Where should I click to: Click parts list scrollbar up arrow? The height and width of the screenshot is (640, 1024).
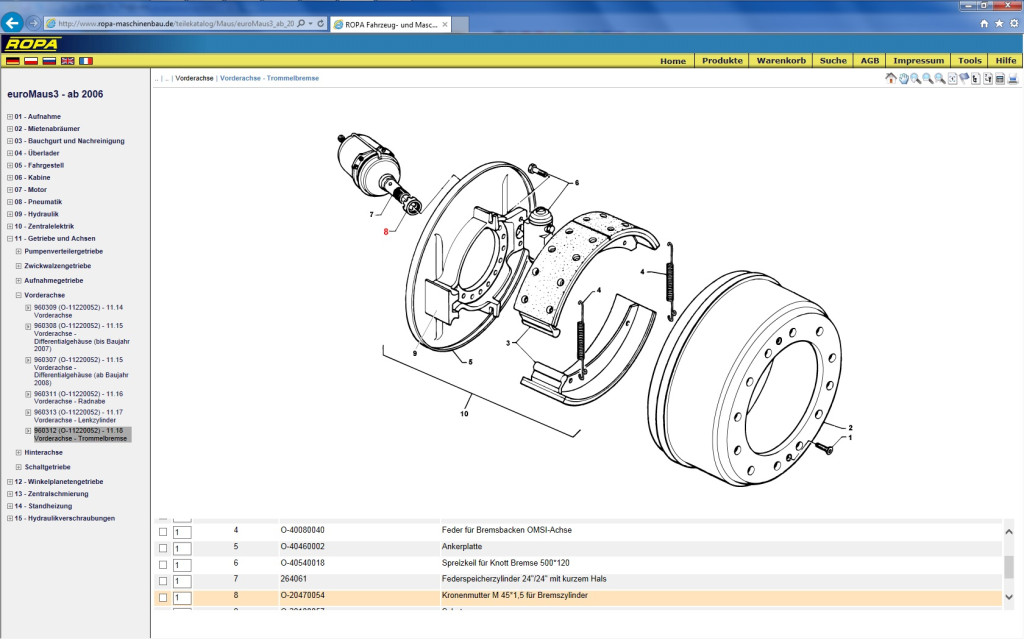pos(1009,532)
